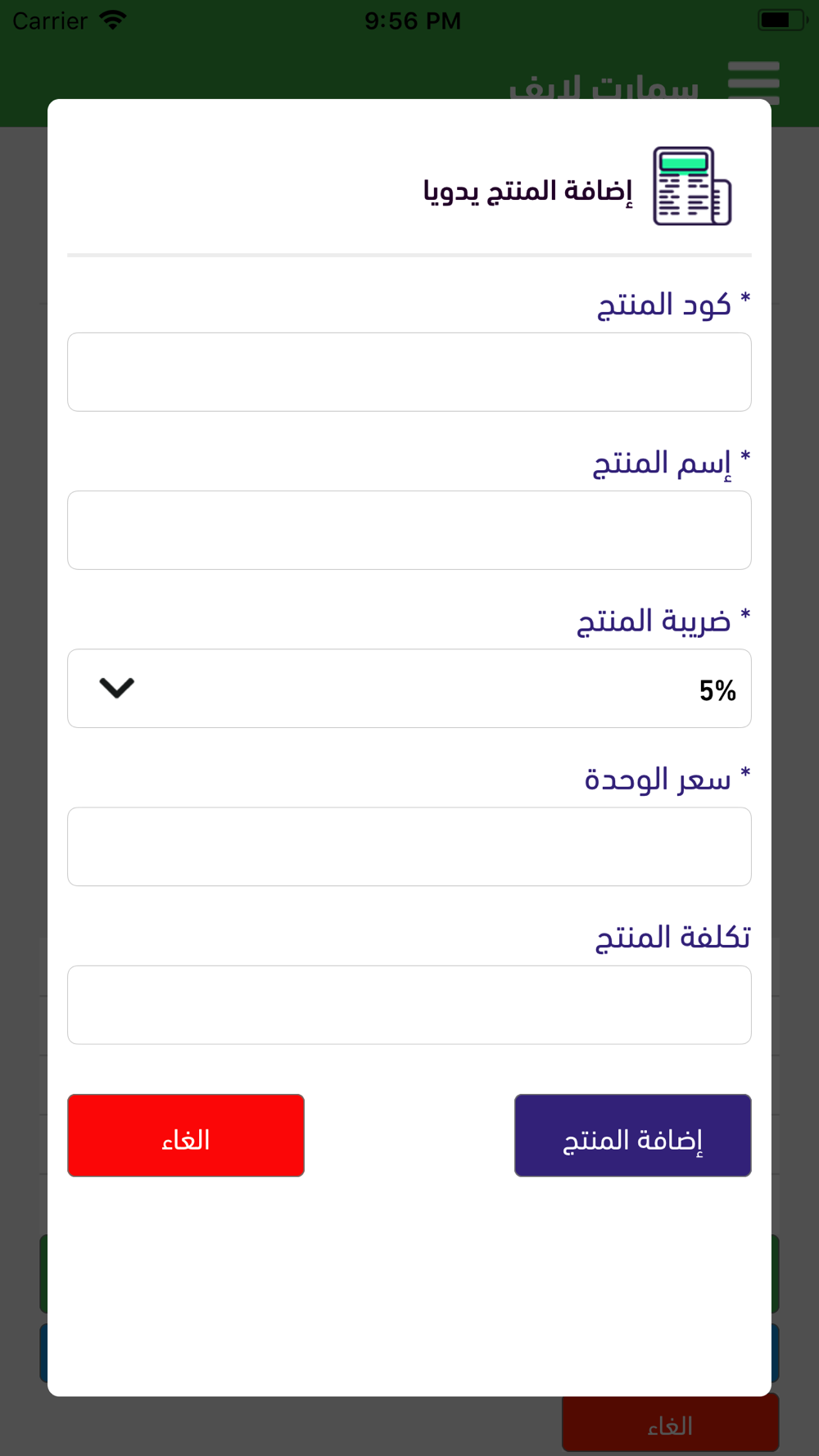Image resolution: width=819 pixels, height=1456 pixels.
Task: Click the red الغاء button in dialog
Action: point(186,1135)
